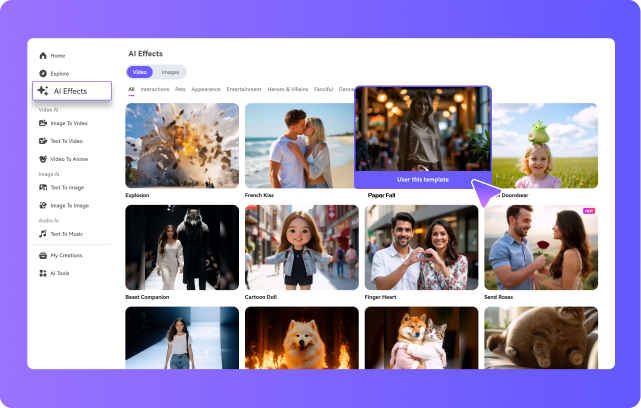Open the Explosion effect thumbnail
The width and height of the screenshot is (641, 408).
pyautogui.click(x=182, y=146)
